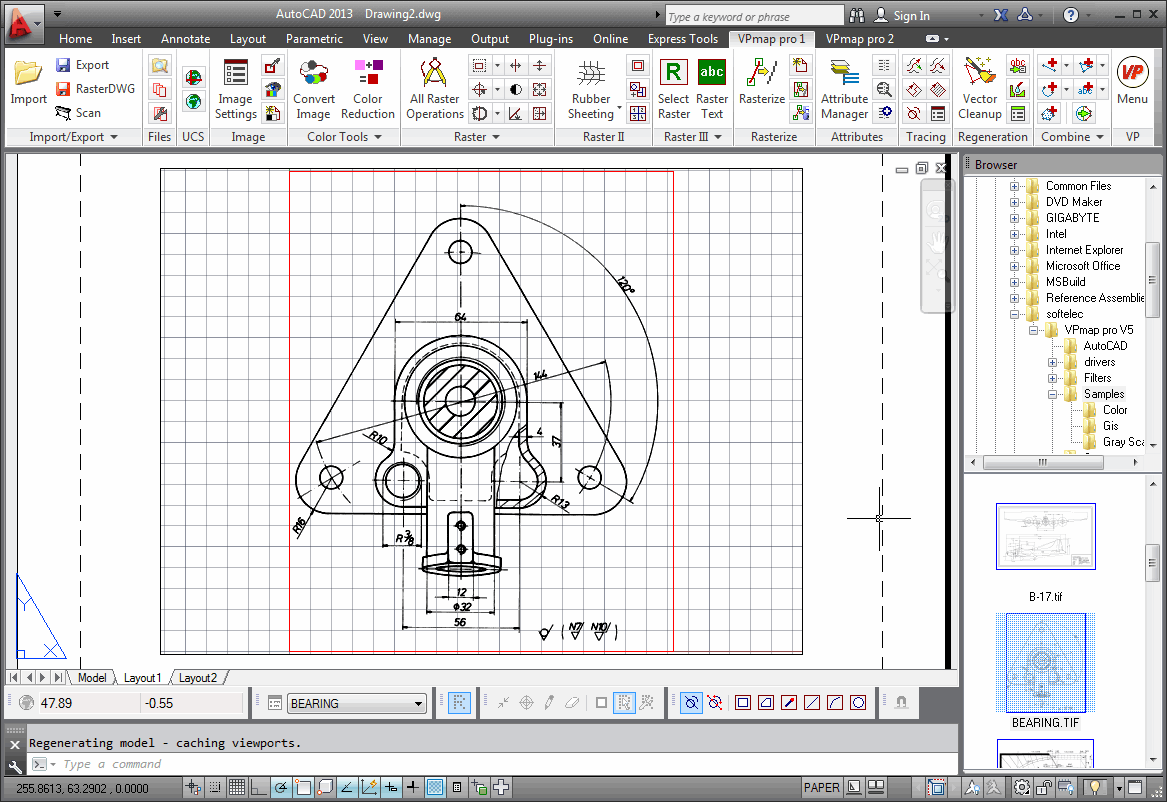Select the BEARING.TIF thumbnail in the Browser
Screen dimensions: 1167x802
[x=1046, y=661]
